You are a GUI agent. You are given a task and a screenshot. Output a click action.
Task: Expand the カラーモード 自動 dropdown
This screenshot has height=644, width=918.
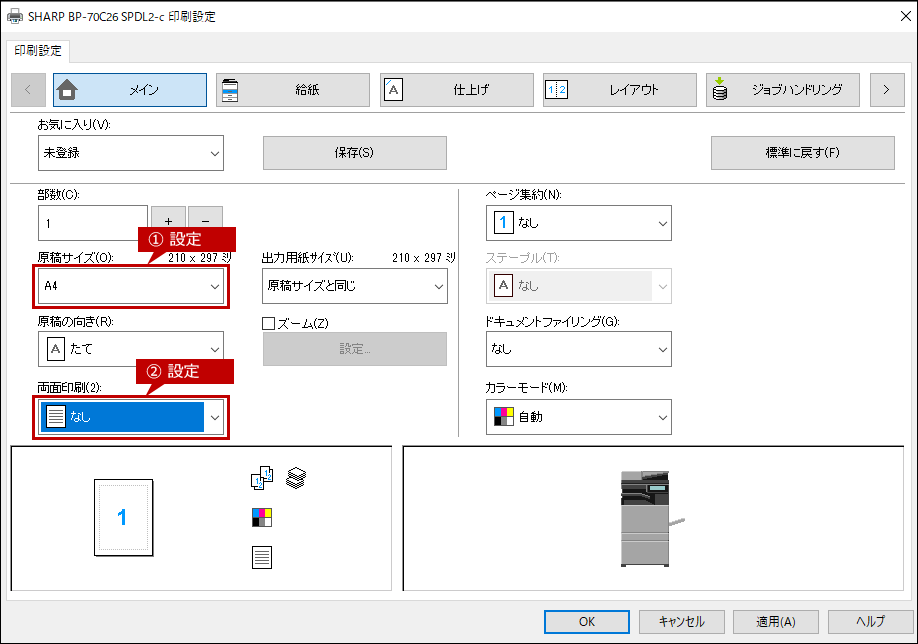click(578, 417)
